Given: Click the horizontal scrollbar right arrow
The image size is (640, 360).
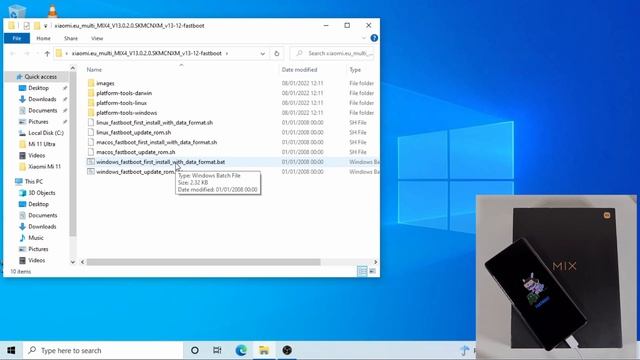Looking at the screenshot, I should pos(376,262).
